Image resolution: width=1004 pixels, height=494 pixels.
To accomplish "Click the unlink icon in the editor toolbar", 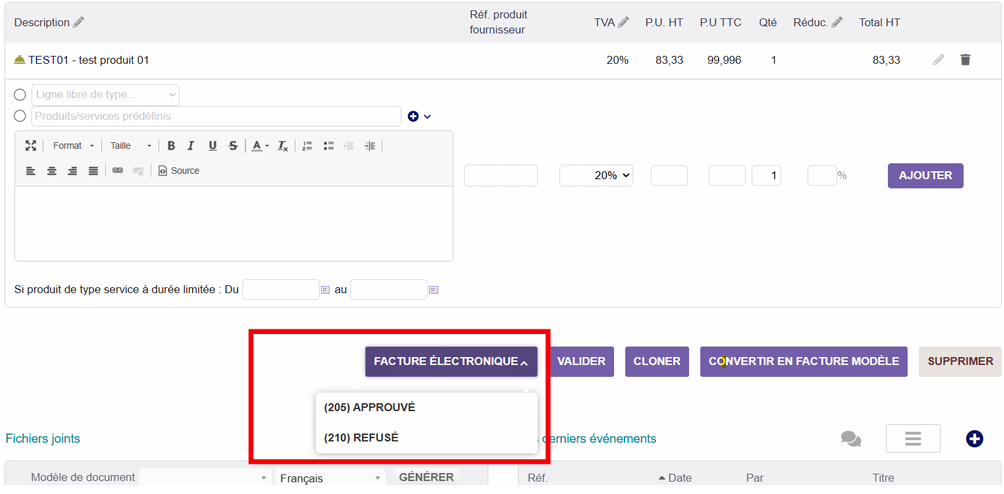I will (x=138, y=171).
